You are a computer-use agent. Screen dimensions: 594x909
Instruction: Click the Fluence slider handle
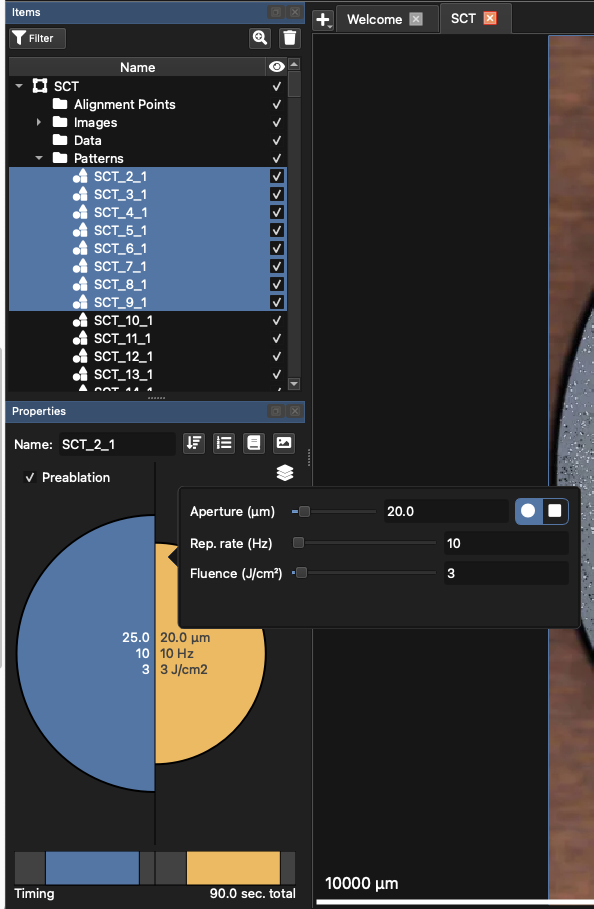click(x=301, y=573)
